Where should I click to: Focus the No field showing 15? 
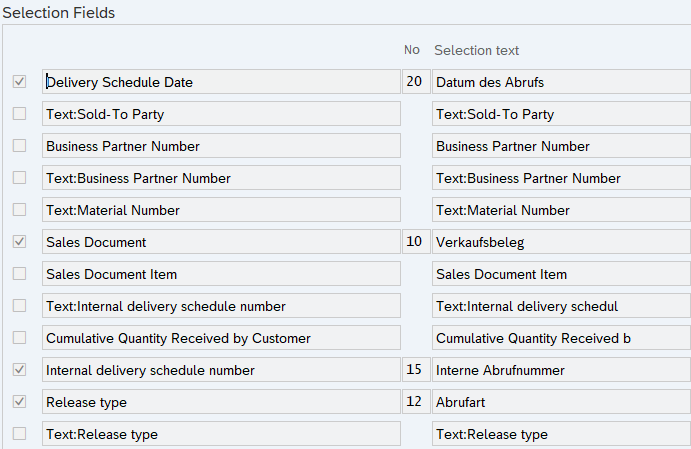coord(414,370)
